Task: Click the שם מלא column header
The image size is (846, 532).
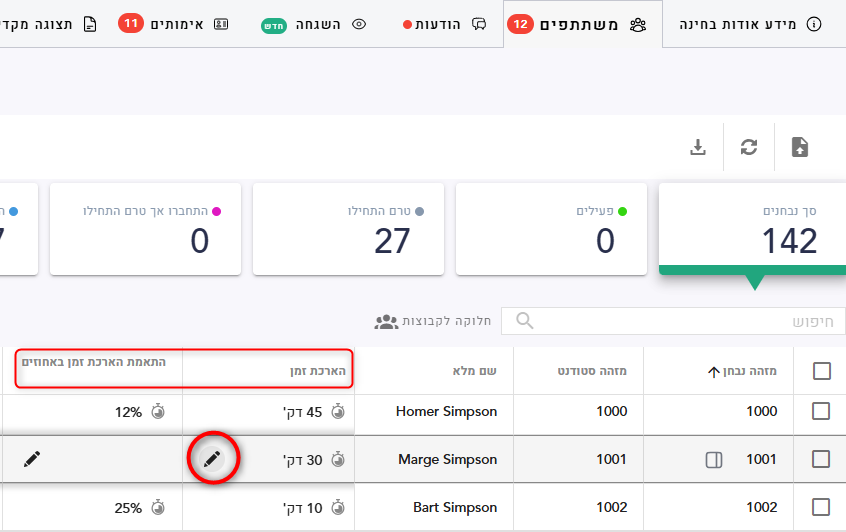Action: pos(474,371)
